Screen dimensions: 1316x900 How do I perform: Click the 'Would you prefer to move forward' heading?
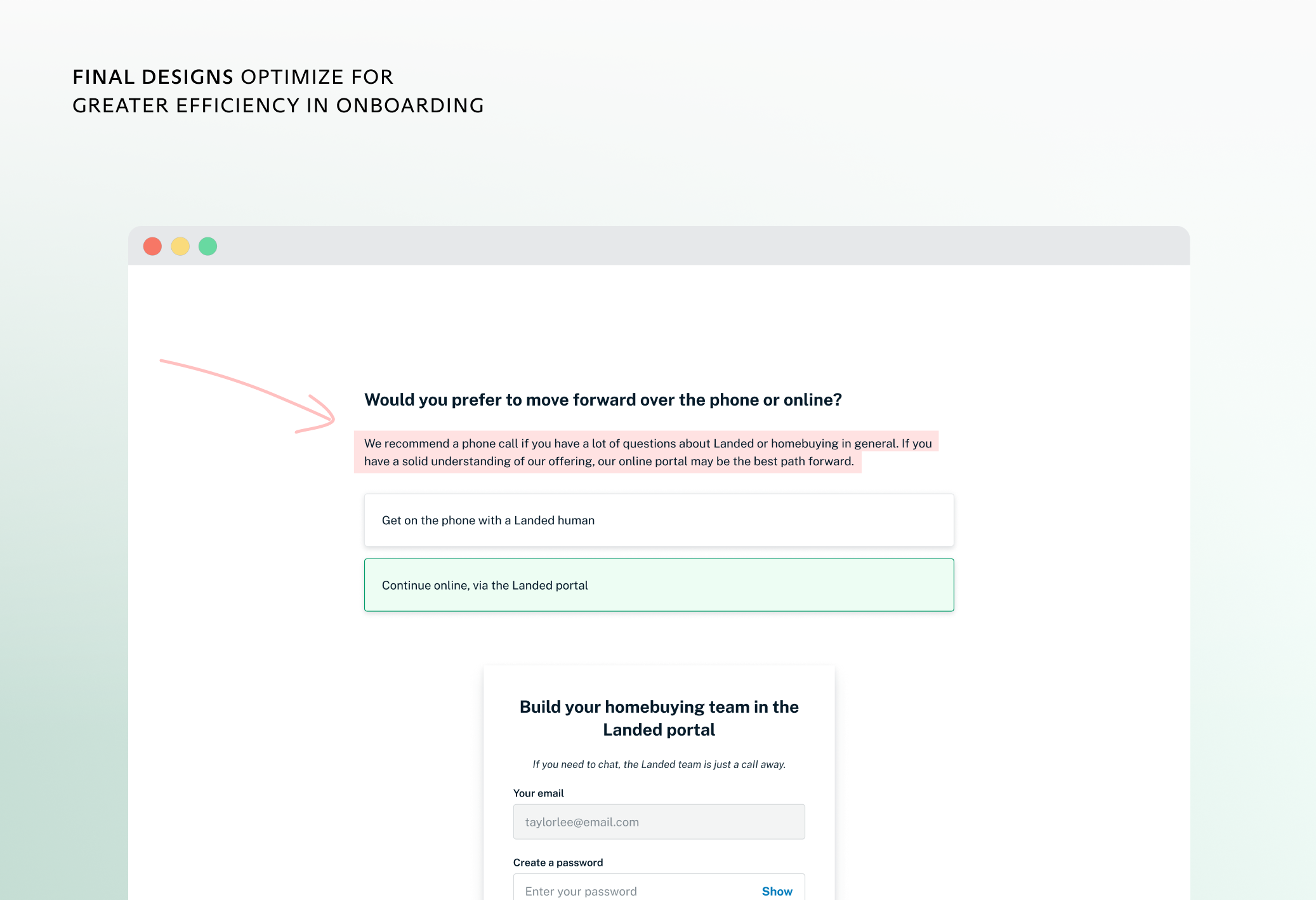click(603, 400)
